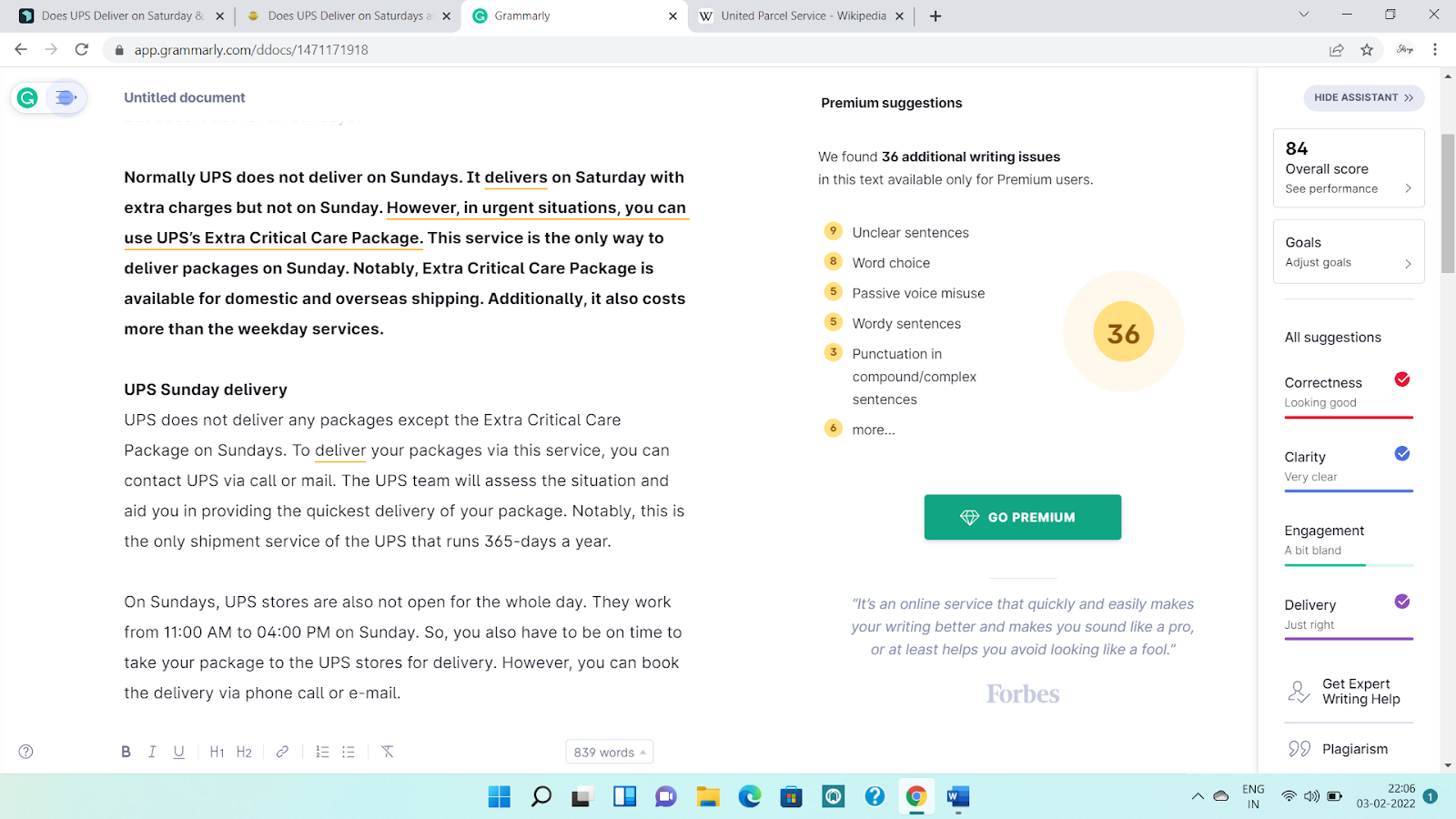Viewport: 1456px width, 819px height.
Task: Open a new browser tab
Action: 935,15
